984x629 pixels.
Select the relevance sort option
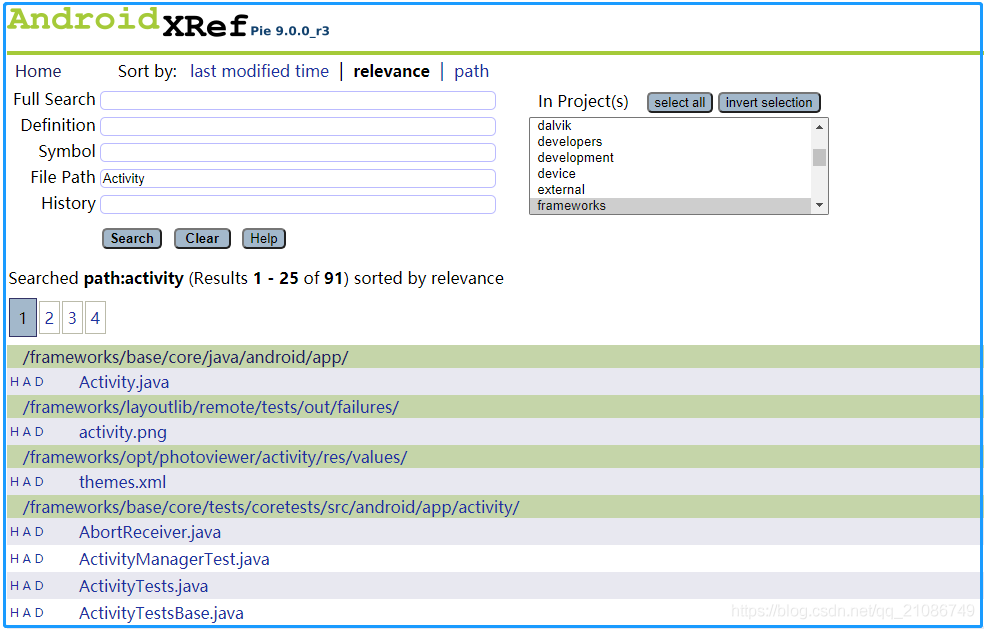pyautogui.click(x=392, y=72)
